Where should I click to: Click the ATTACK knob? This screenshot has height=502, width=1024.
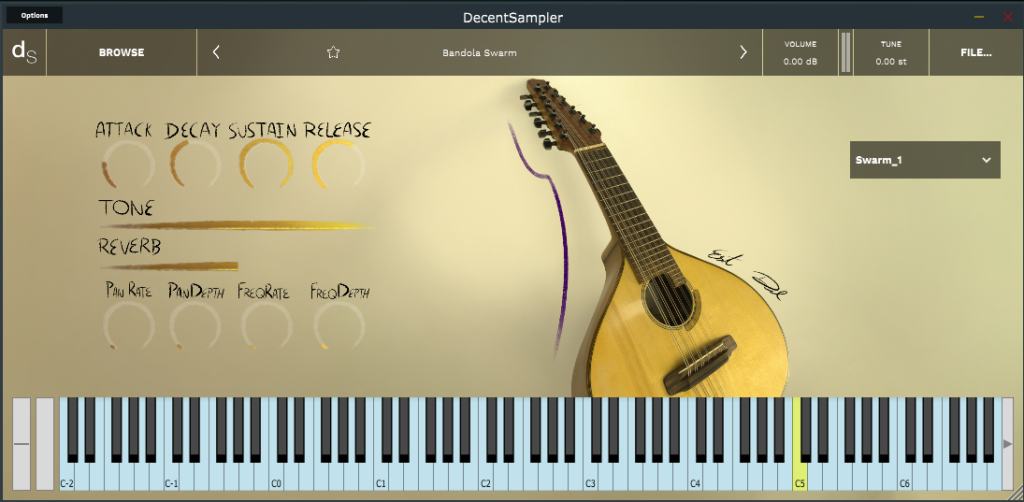[128, 165]
